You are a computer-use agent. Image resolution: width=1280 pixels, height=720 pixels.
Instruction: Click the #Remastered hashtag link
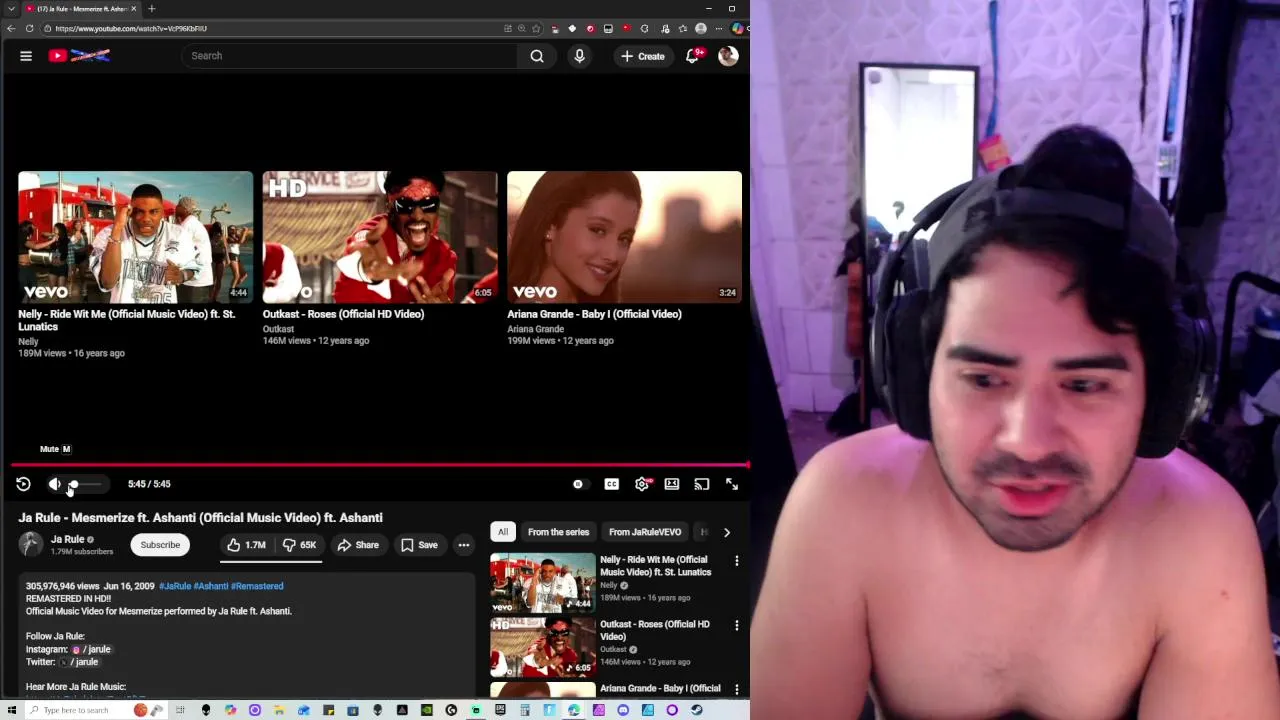click(x=257, y=586)
